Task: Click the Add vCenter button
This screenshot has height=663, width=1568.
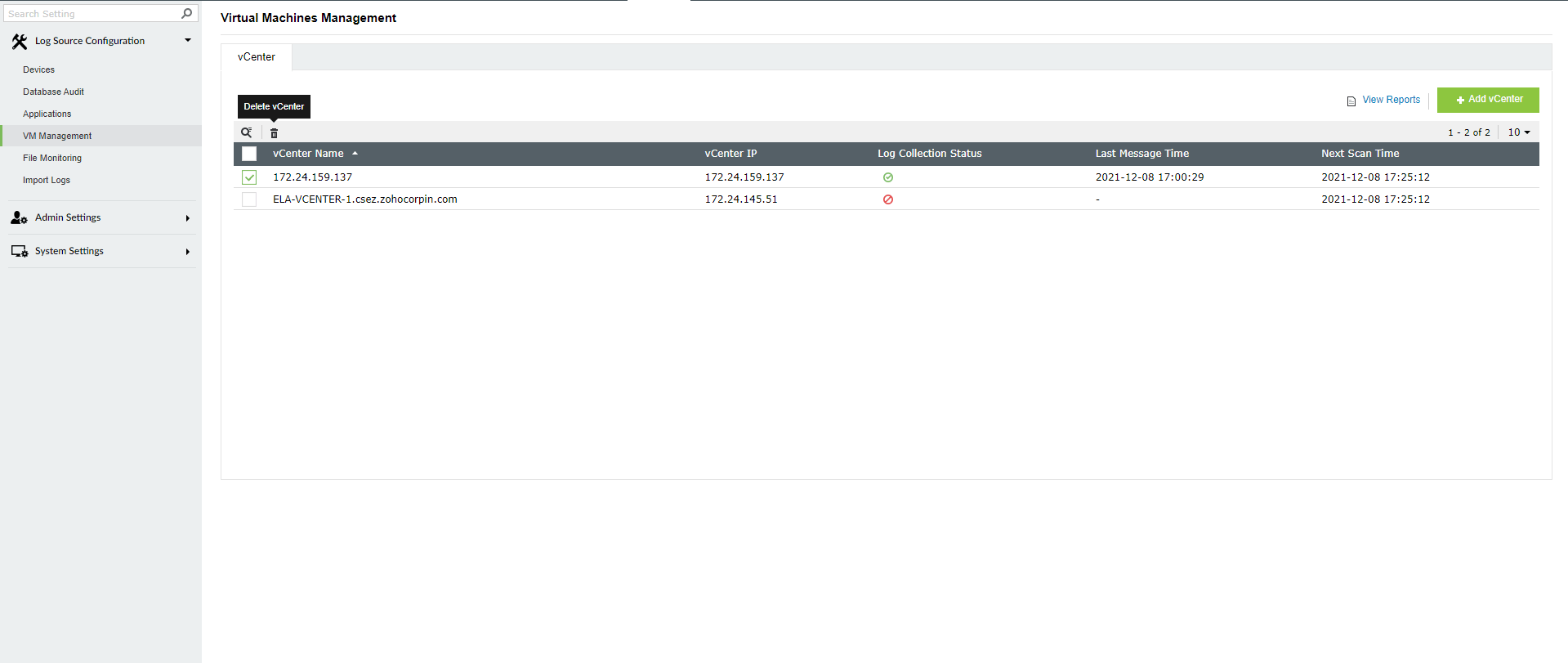Action: (x=1488, y=100)
